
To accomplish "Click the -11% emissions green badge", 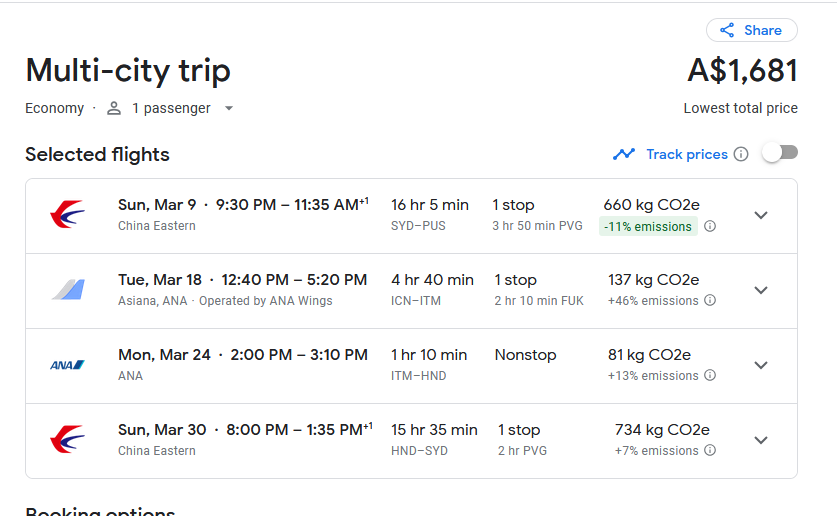I will (648, 227).
